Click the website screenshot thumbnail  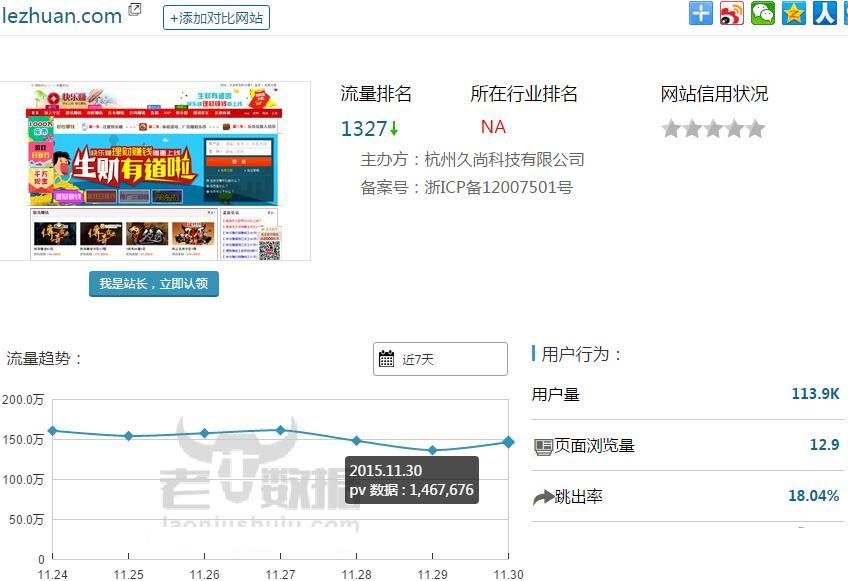point(154,172)
